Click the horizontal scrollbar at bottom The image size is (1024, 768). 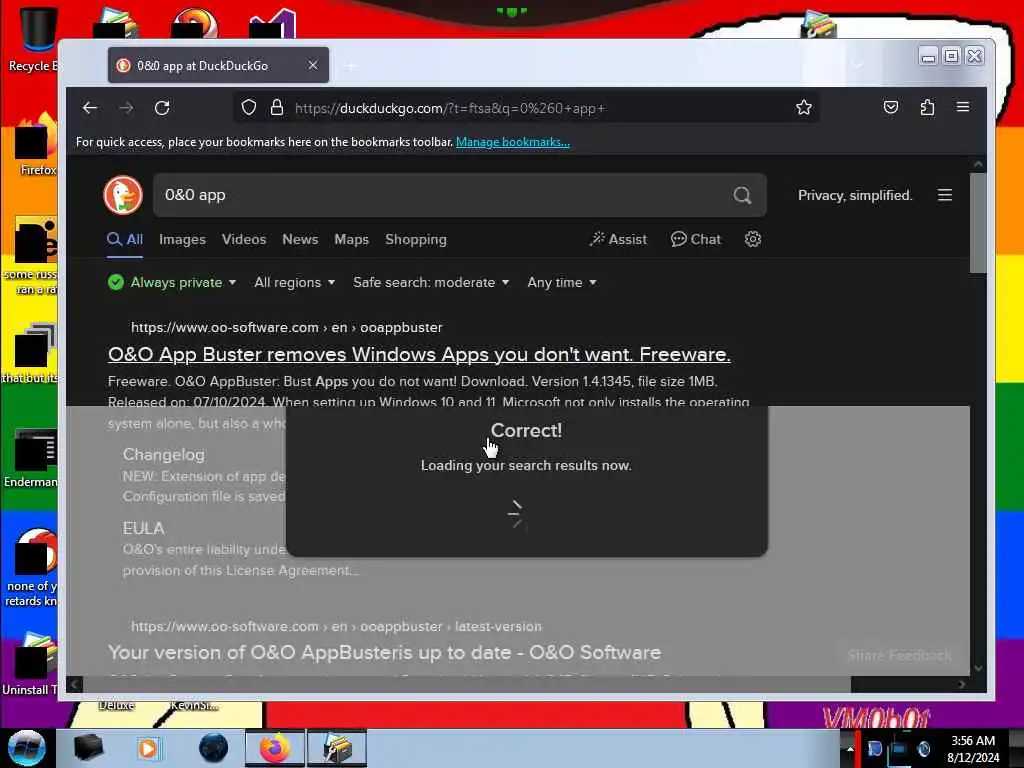tap(467, 684)
